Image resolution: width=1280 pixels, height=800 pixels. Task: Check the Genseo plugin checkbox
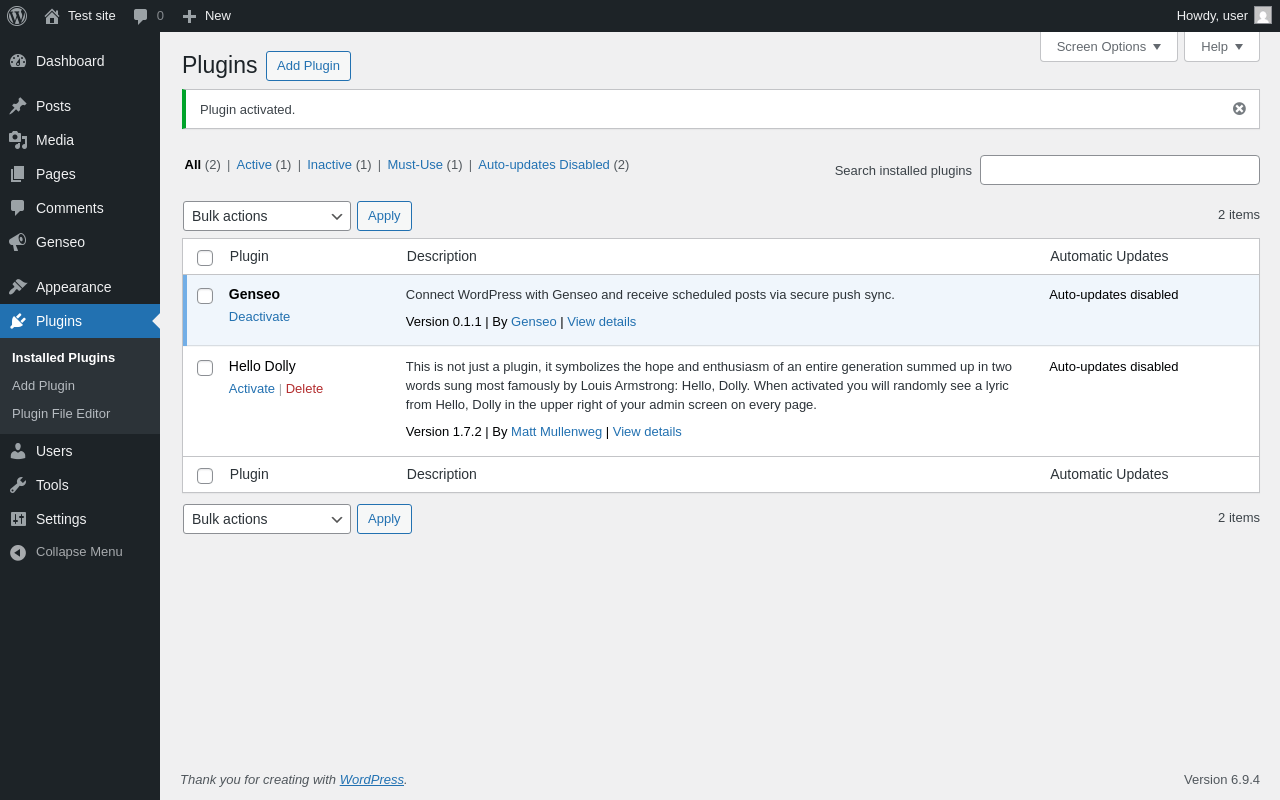tap(205, 296)
